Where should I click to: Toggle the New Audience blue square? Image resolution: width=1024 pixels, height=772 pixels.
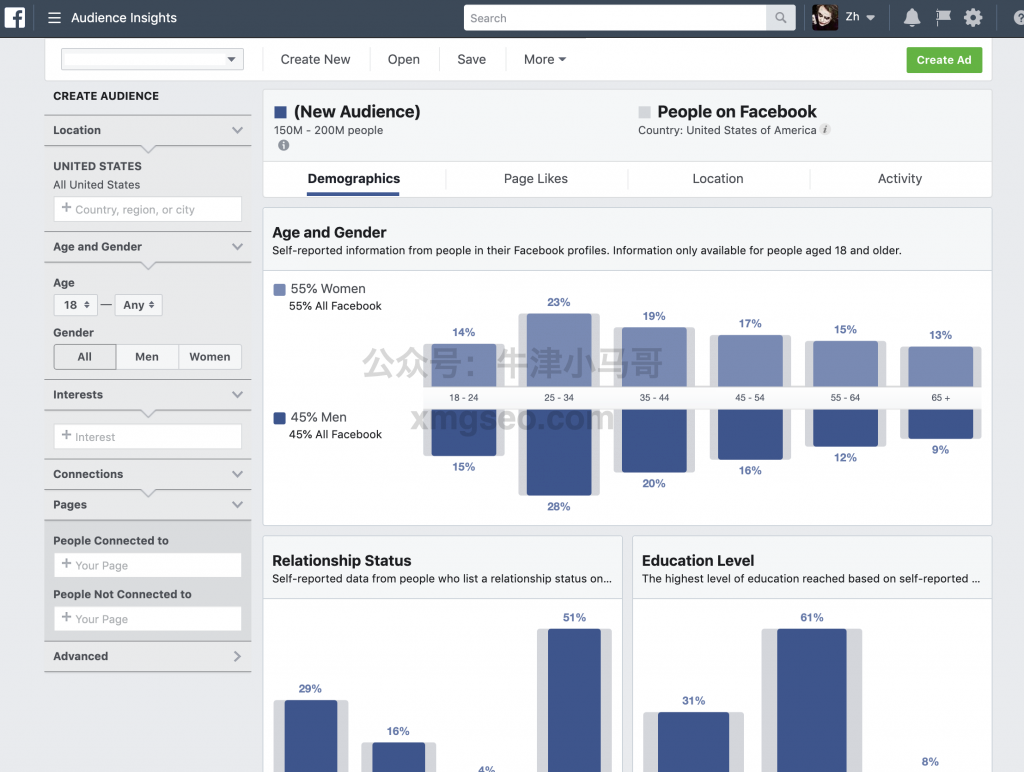coord(281,112)
